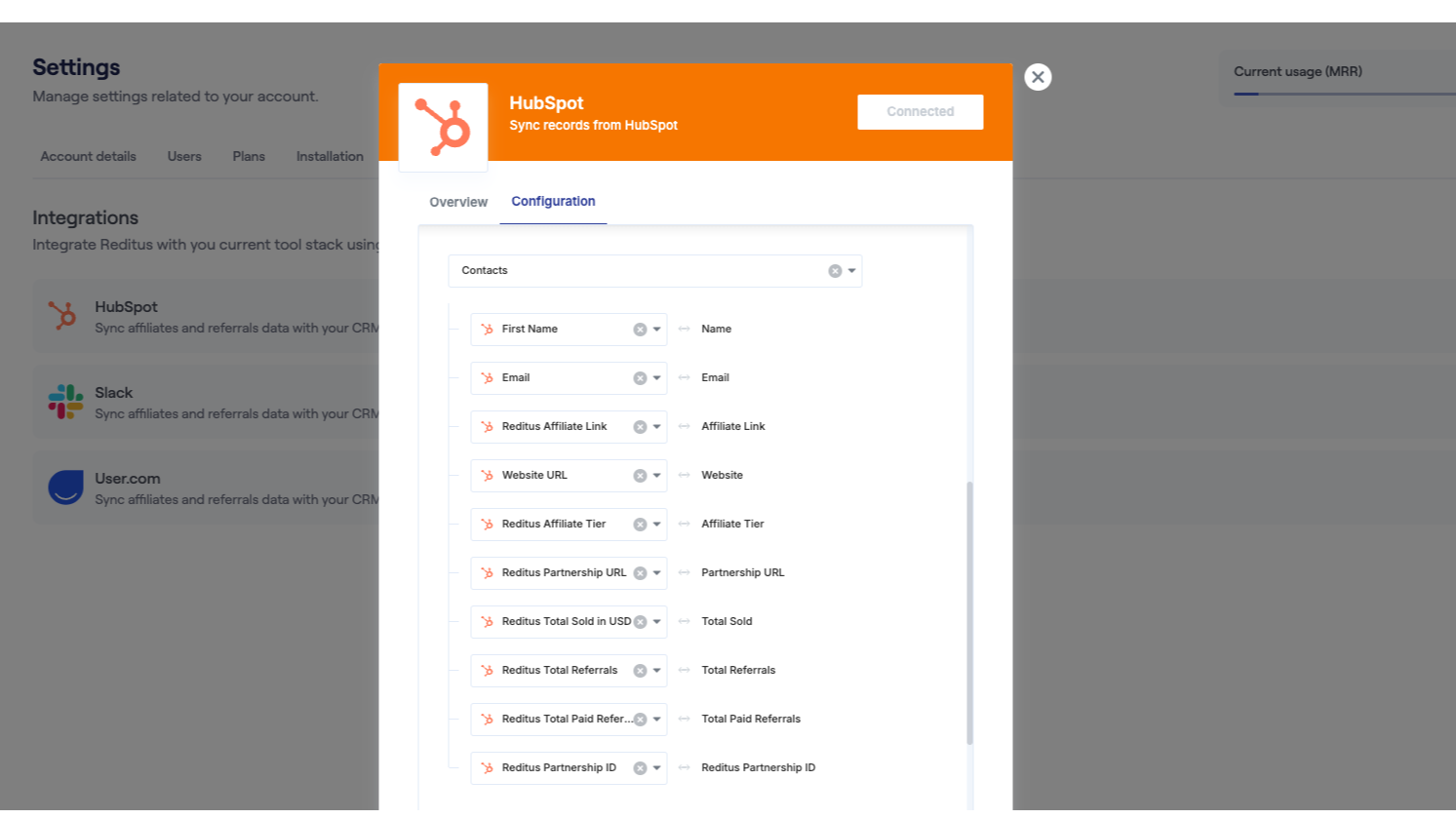This screenshot has height=819, width=1456.
Task: Expand the Reditus Partnership URL dropdown
Action: (657, 573)
